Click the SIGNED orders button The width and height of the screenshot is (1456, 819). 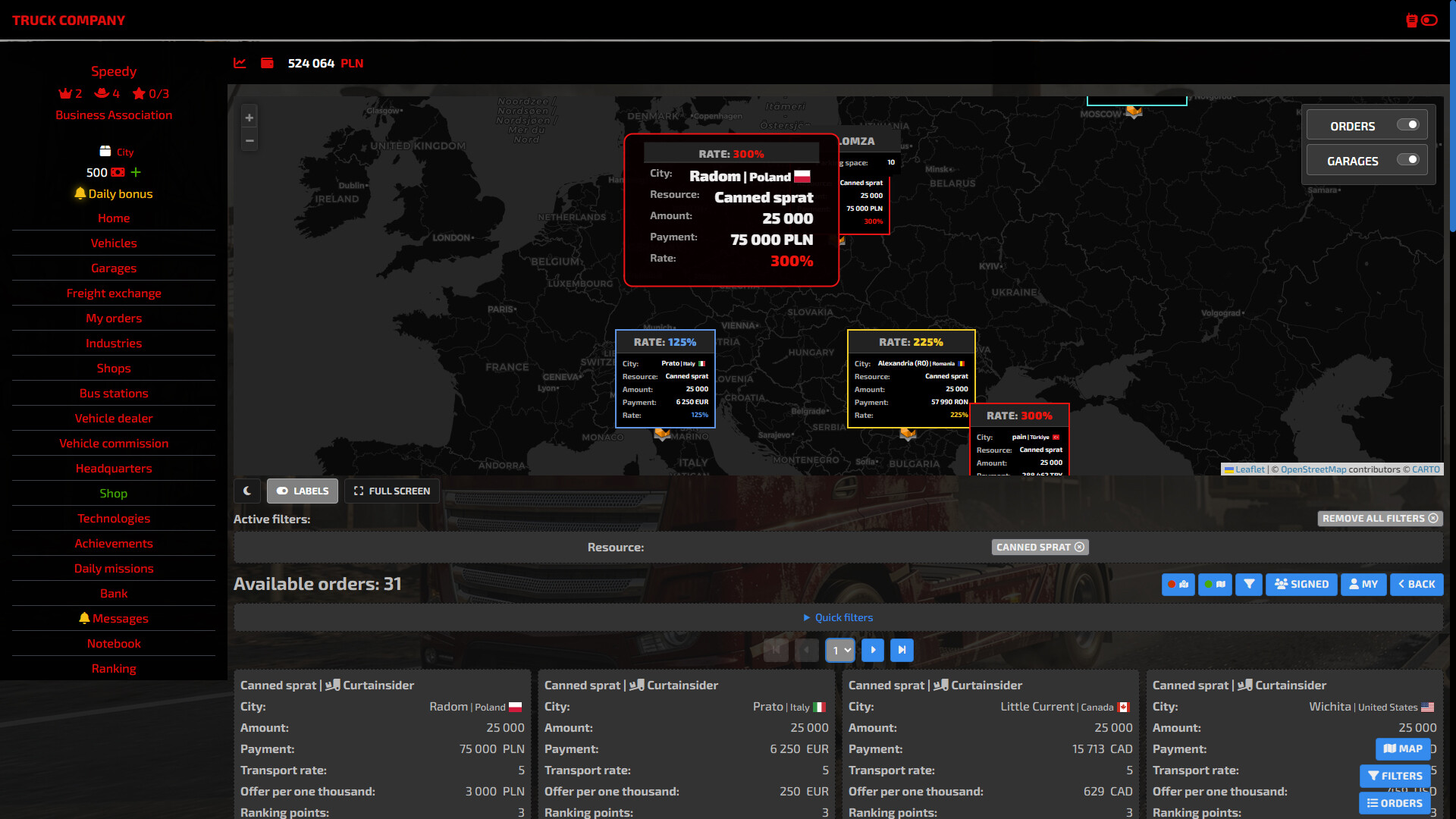point(1301,584)
